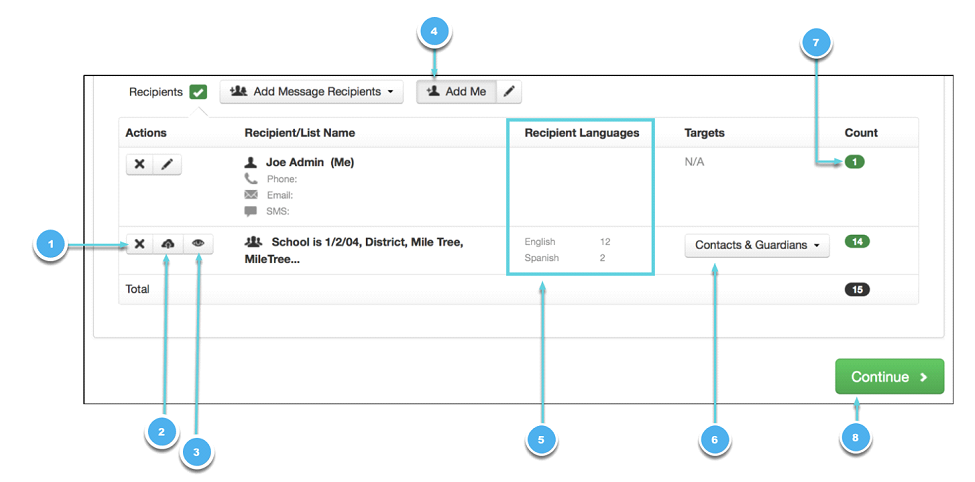This screenshot has width=975, height=482.
Task: Preview the School list with eye icon
Action: [x=198, y=244]
